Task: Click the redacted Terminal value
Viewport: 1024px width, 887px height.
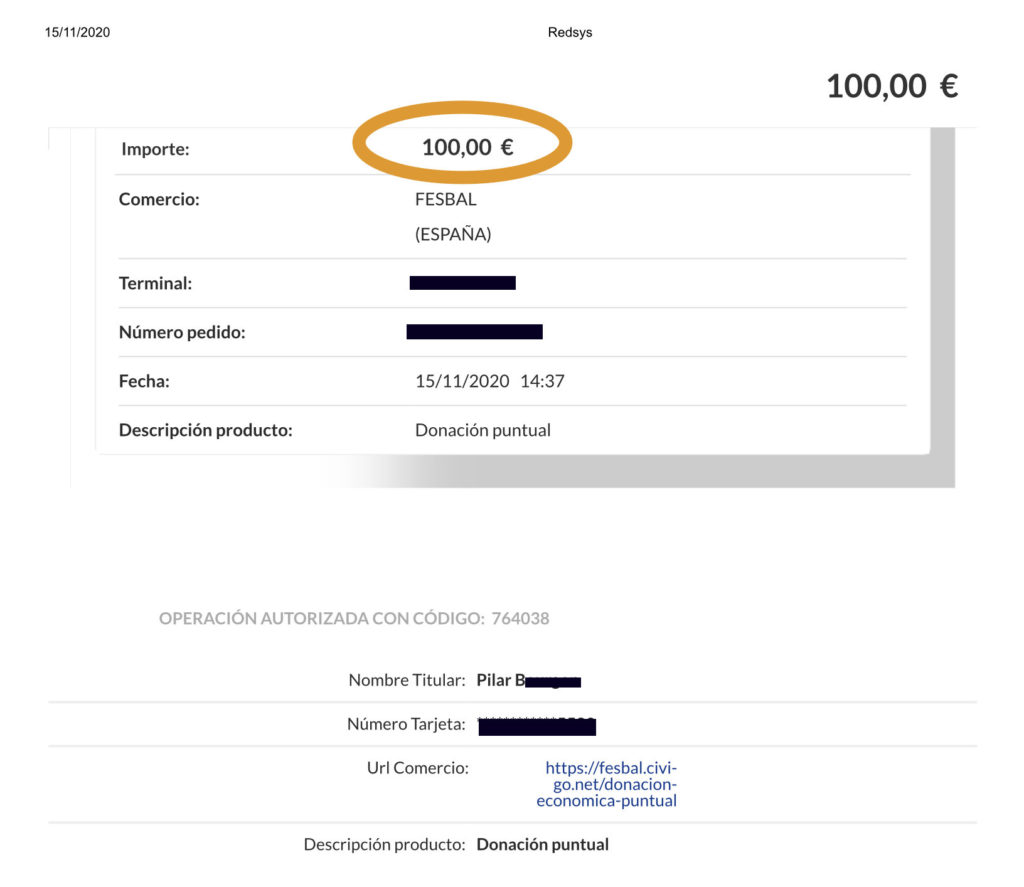Action: click(x=462, y=283)
